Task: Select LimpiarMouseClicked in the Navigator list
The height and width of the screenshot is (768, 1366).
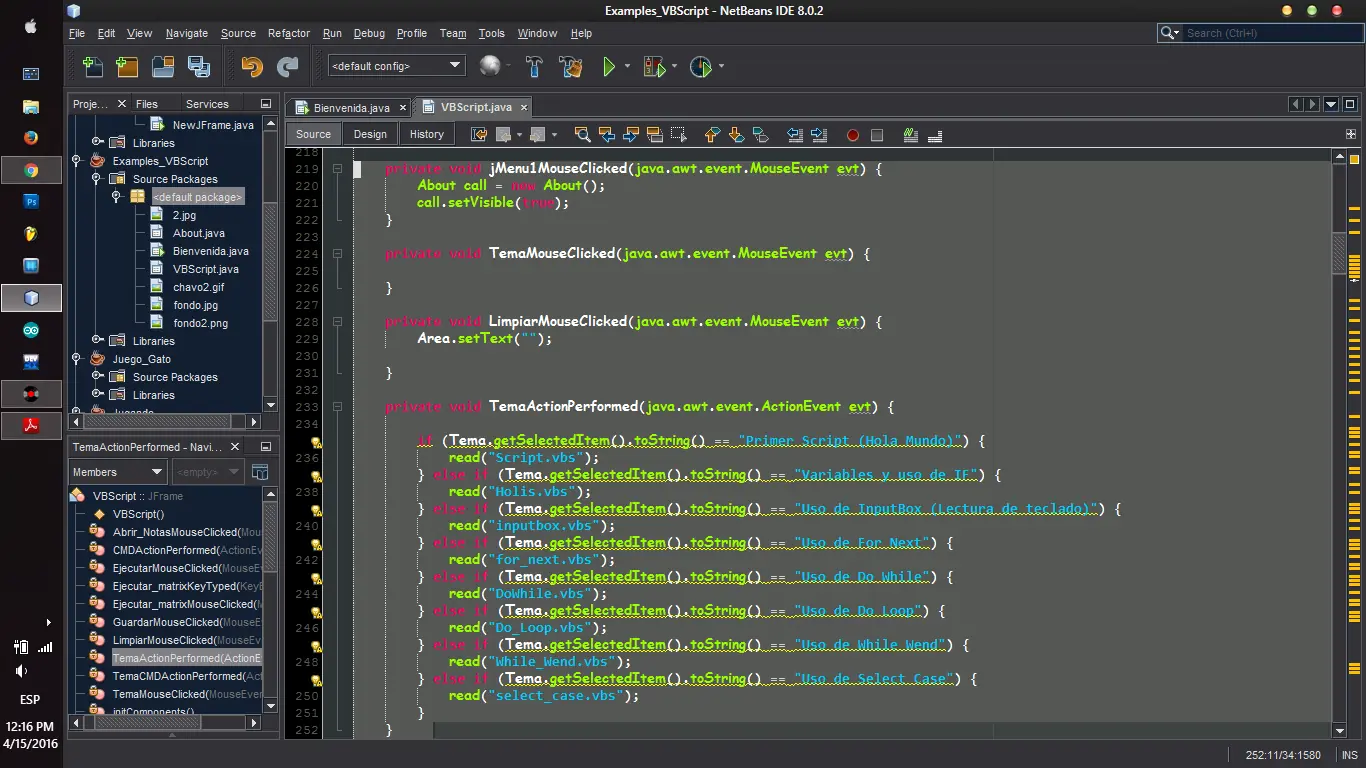Action: (176, 640)
